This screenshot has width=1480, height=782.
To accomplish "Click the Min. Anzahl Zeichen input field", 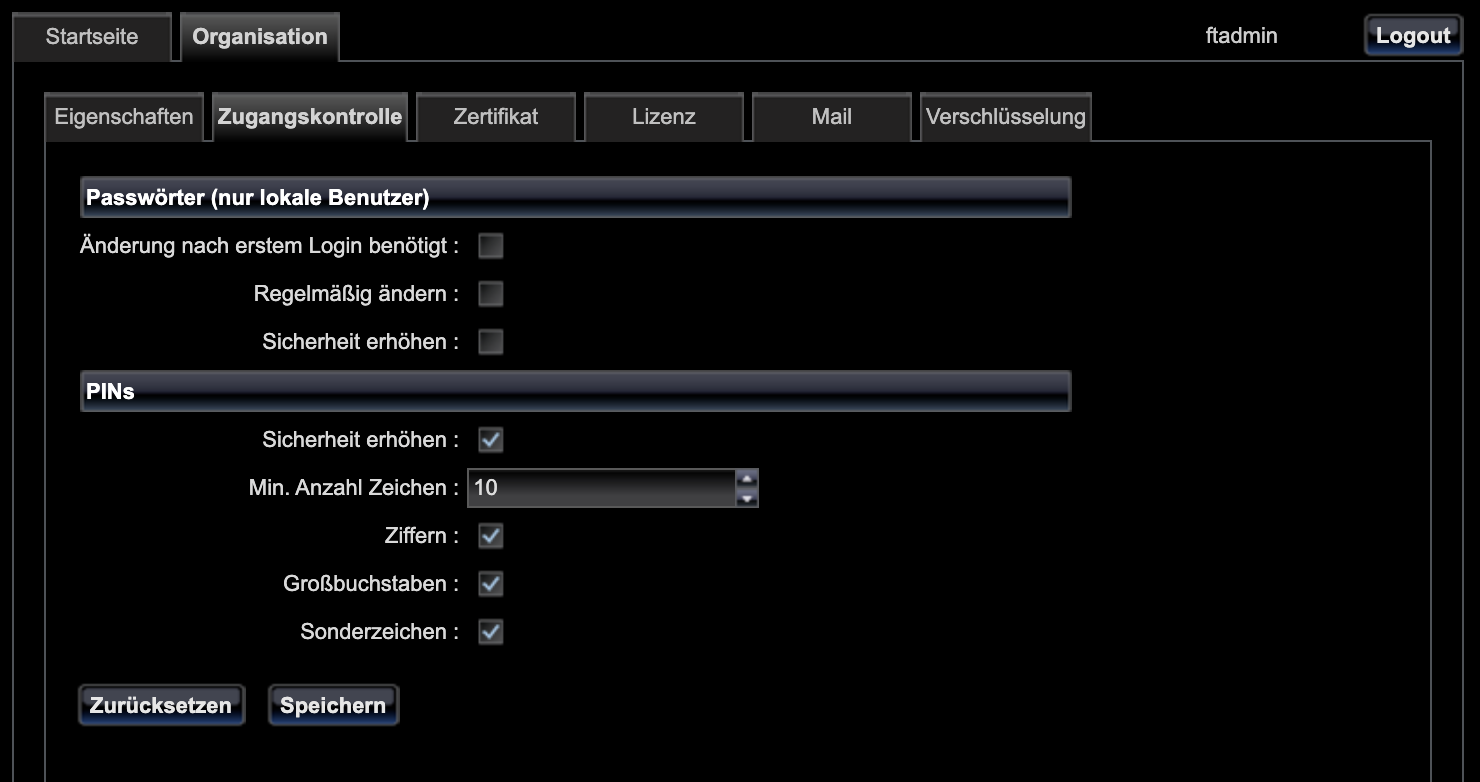I will coord(600,488).
